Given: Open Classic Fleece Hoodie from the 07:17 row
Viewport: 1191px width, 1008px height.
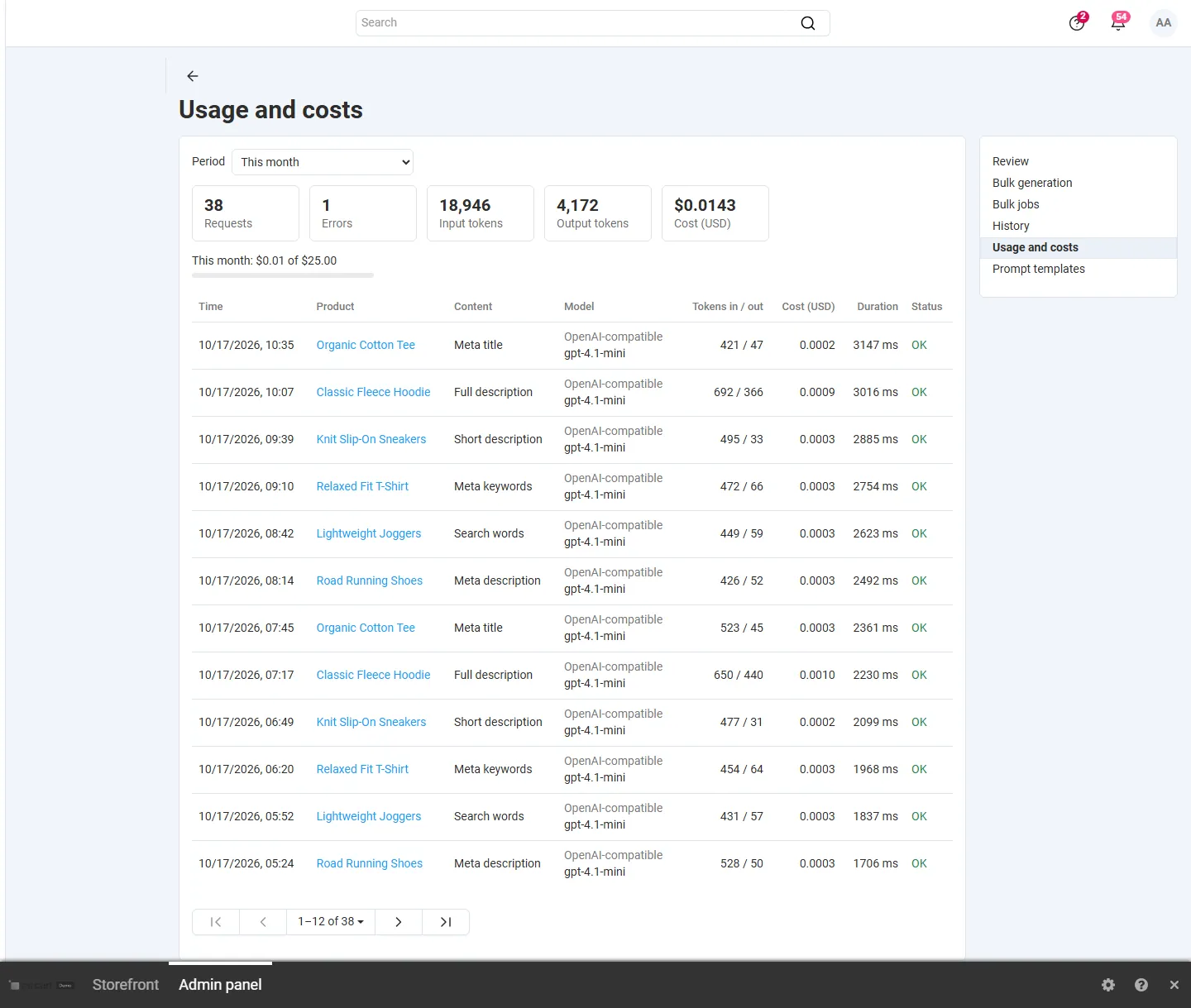Looking at the screenshot, I should point(373,675).
